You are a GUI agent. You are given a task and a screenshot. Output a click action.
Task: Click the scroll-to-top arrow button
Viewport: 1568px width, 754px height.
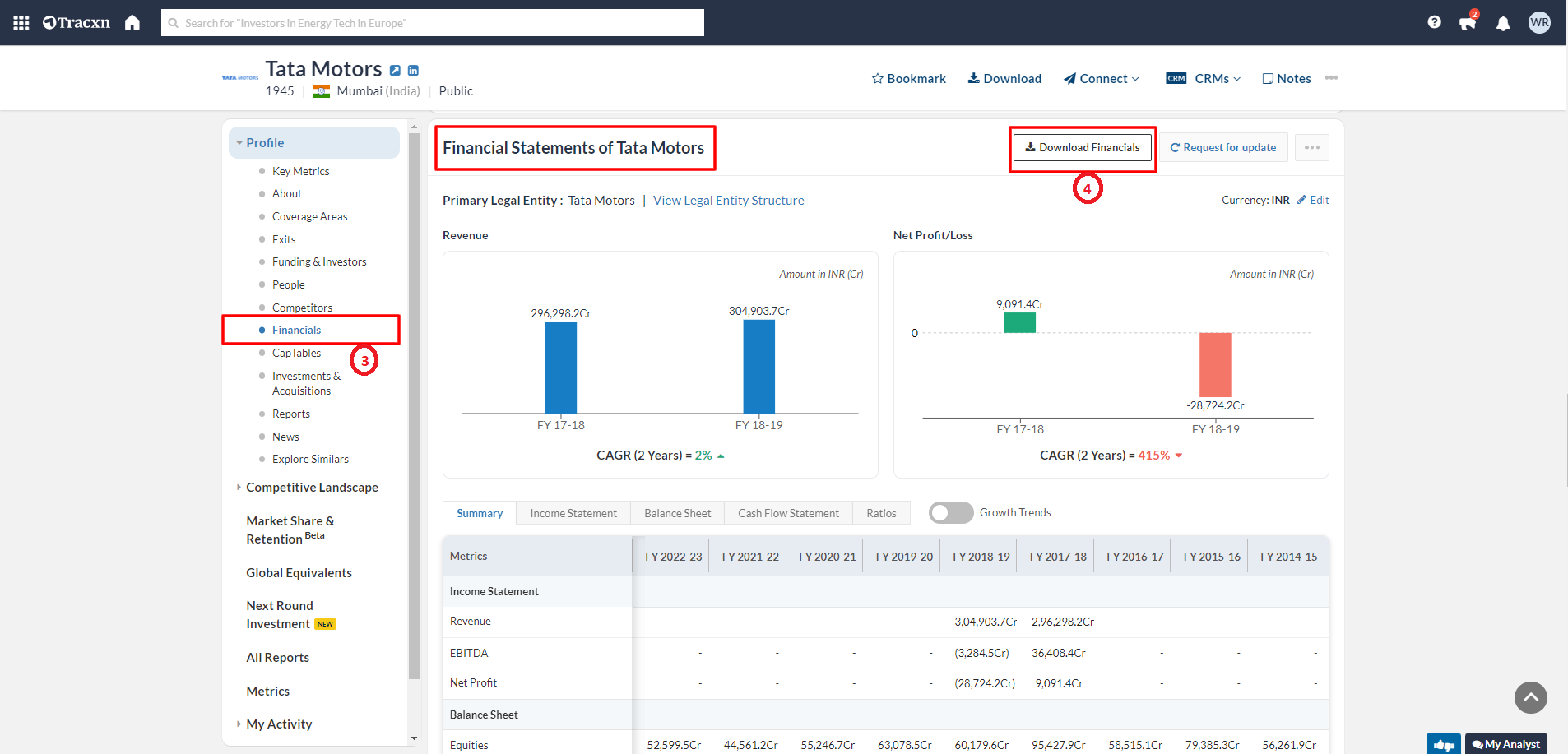click(1530, 697)
